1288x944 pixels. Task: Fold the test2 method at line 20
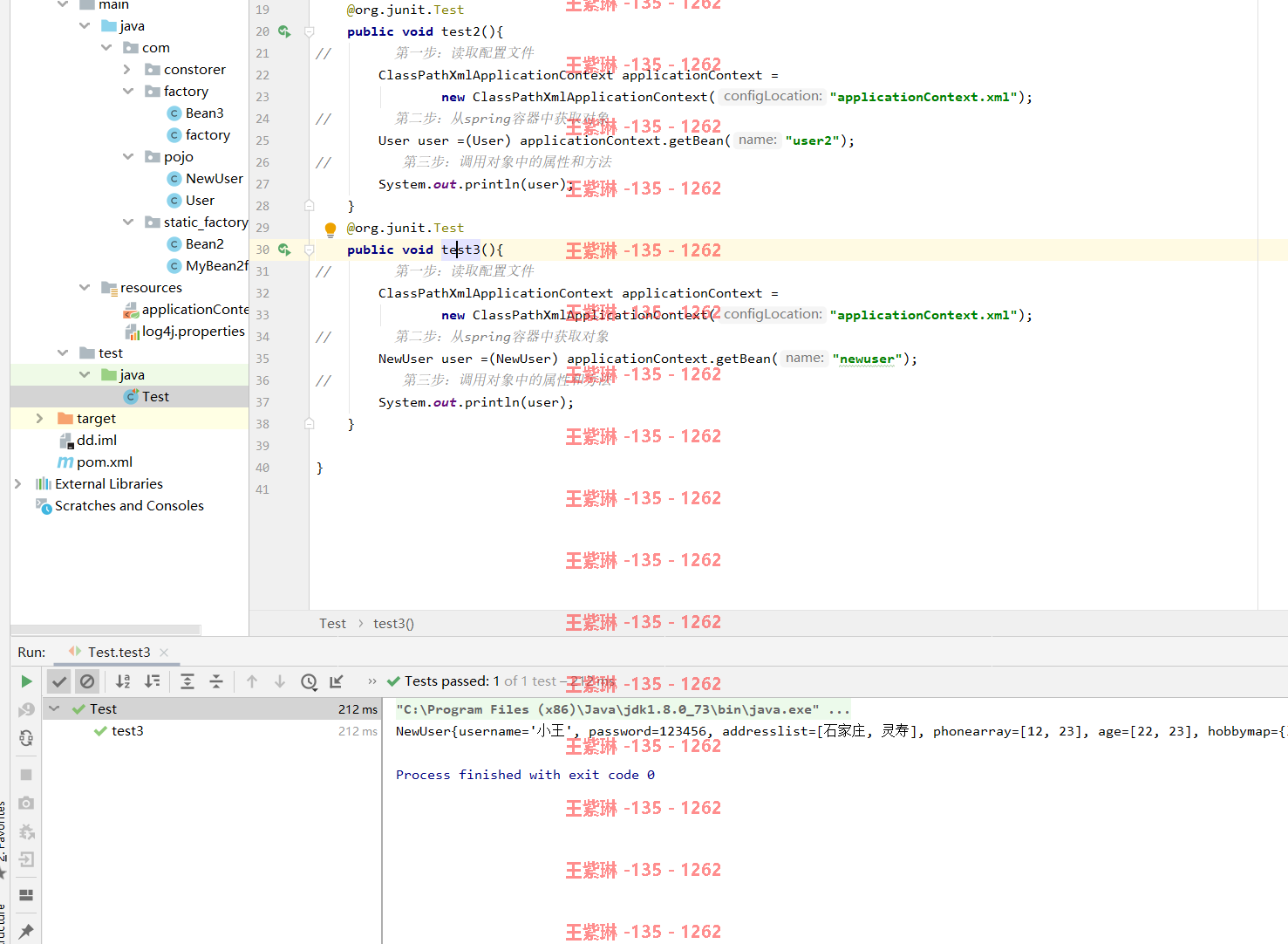coord(309,31)
